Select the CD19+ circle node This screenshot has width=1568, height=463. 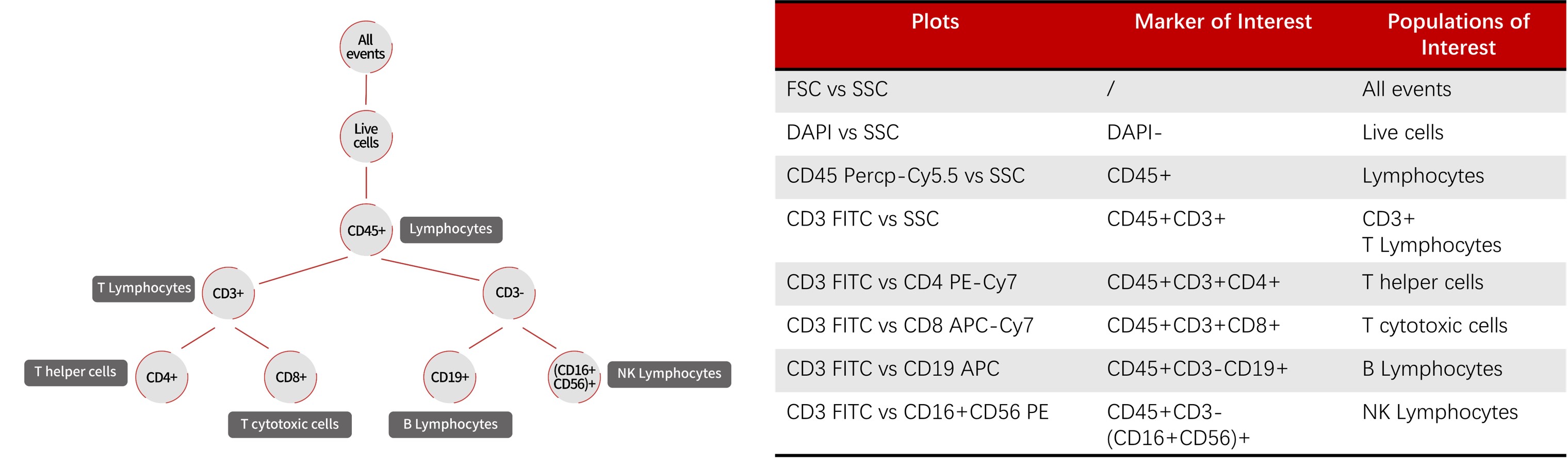point(449,377)
